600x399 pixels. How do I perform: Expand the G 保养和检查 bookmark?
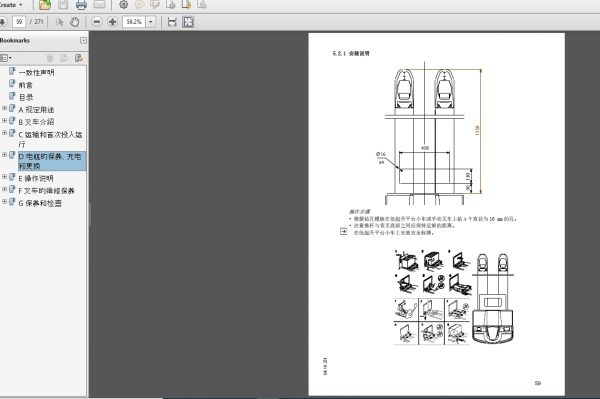tap(4, 201)
